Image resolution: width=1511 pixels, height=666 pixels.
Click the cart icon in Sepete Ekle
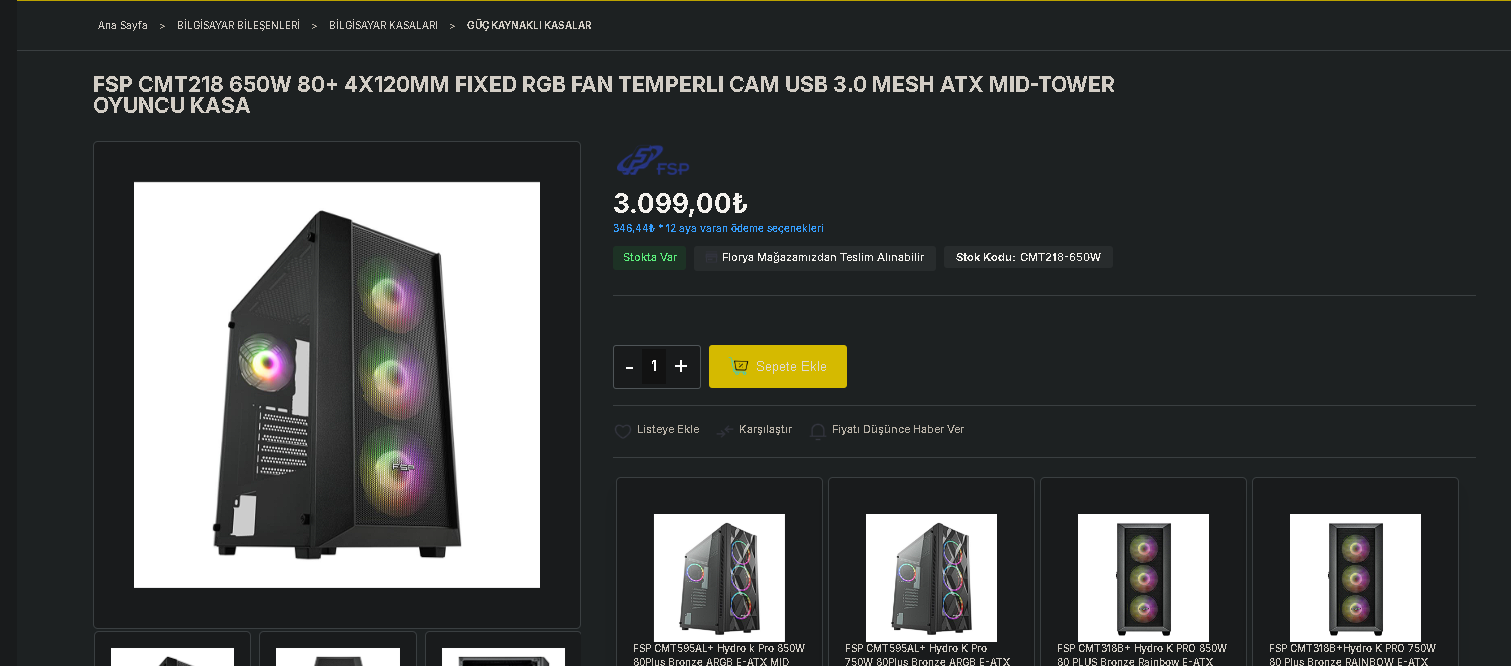click(740, 366)
